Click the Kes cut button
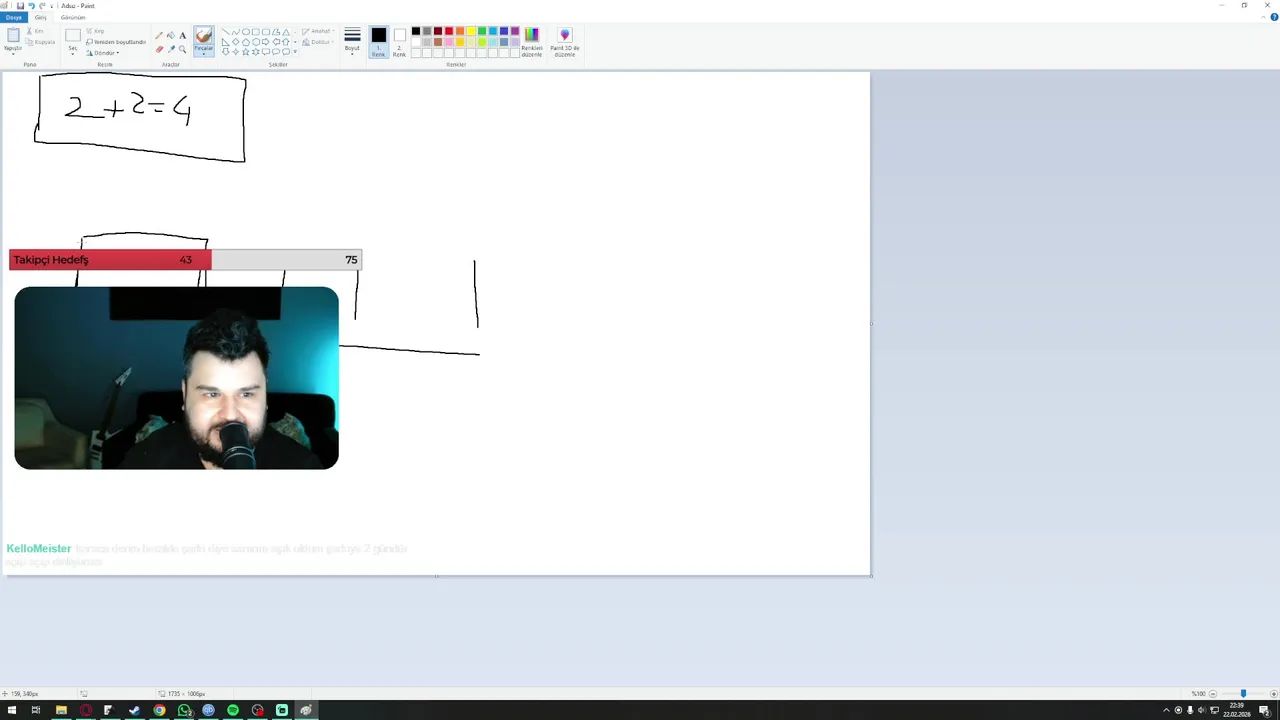This screenshot has height=720, width=1280. pyautogui.click(x=35, y=31)
